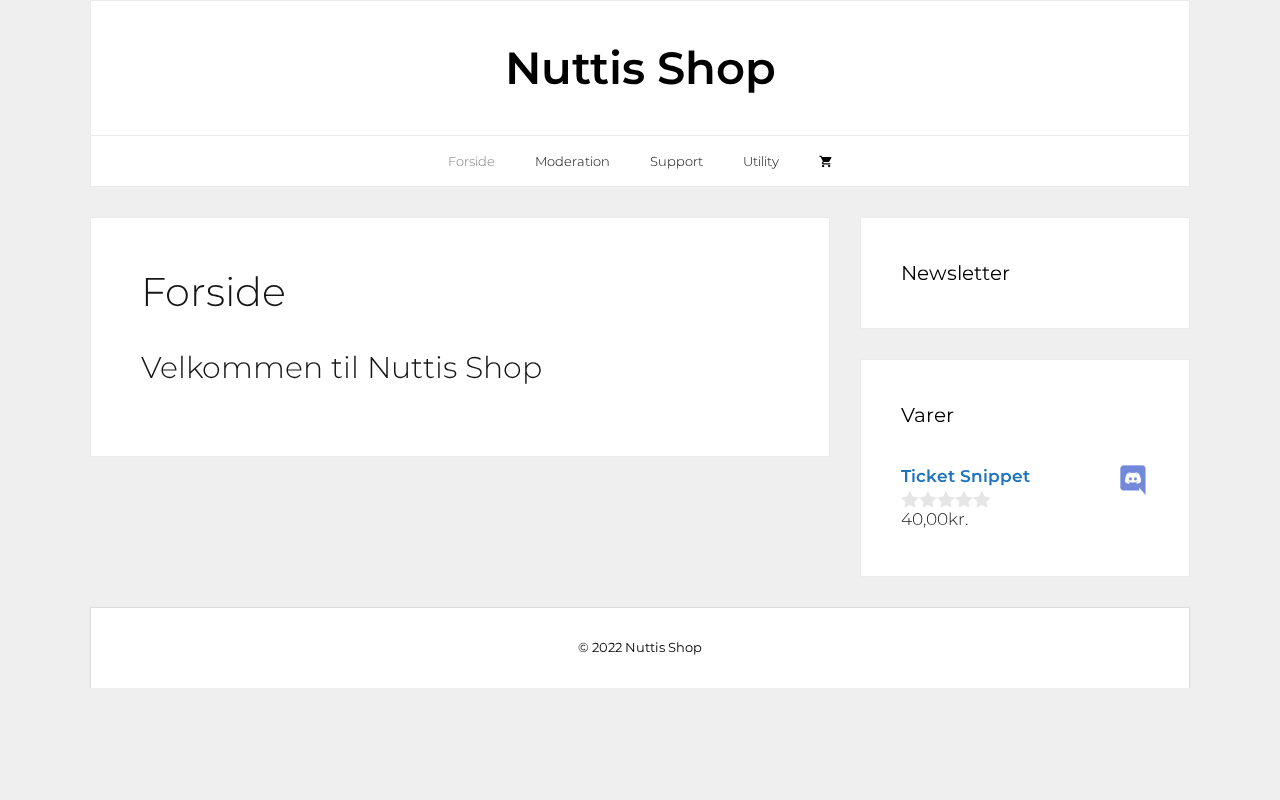This screenshot has width=1280, height=800.
Task: Click Nuttis Shop text in the footer
Action: [663, 647]
